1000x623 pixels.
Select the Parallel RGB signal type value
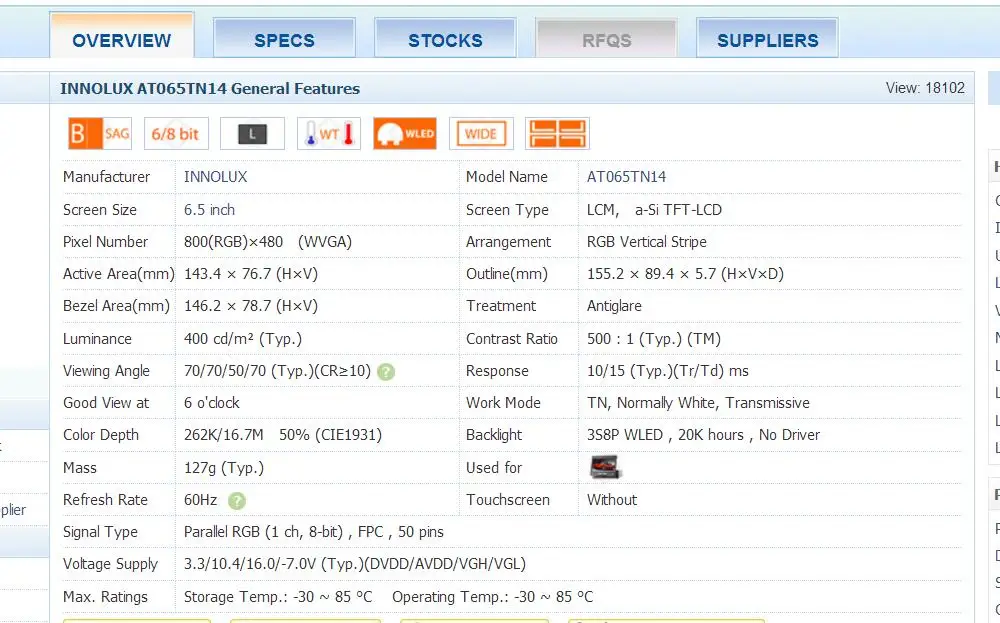[314, 531]
